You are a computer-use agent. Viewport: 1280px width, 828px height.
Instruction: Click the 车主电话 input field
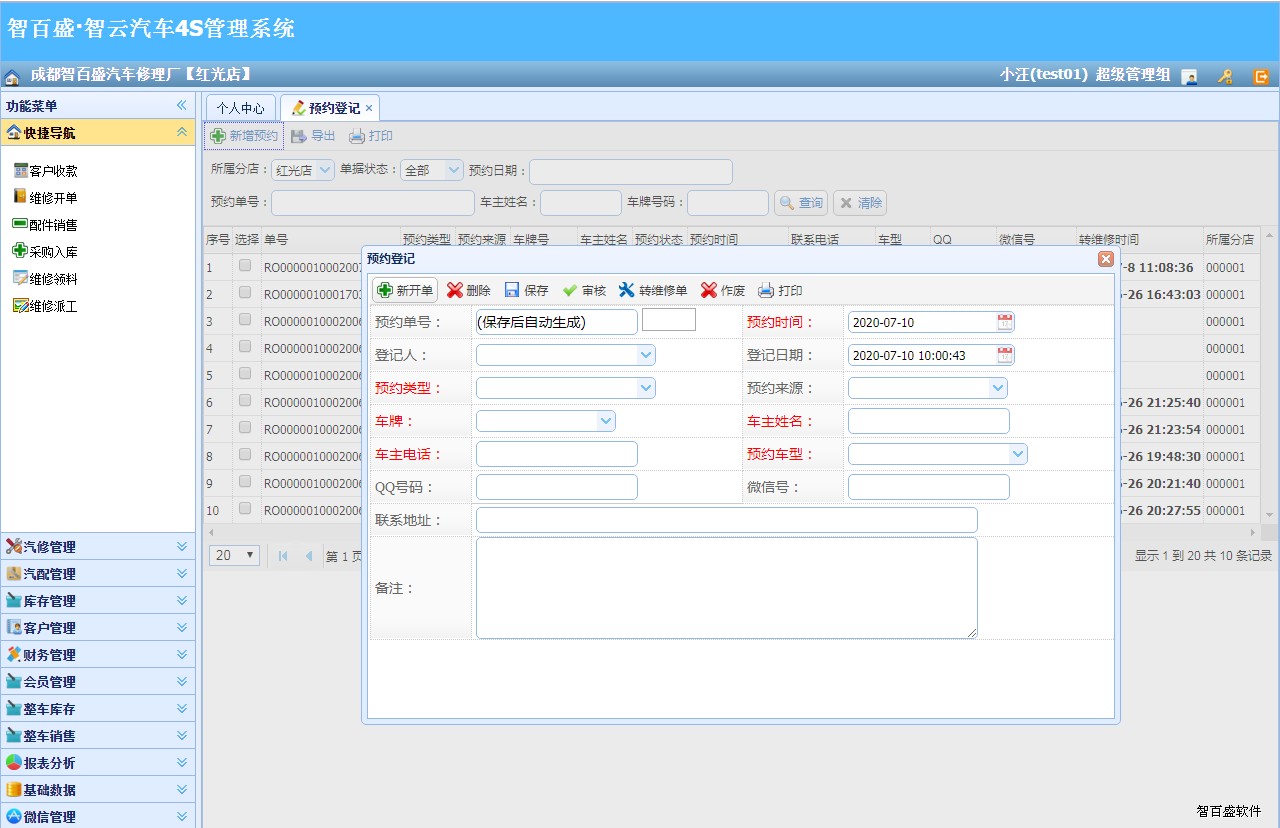[x=556, y=454]
